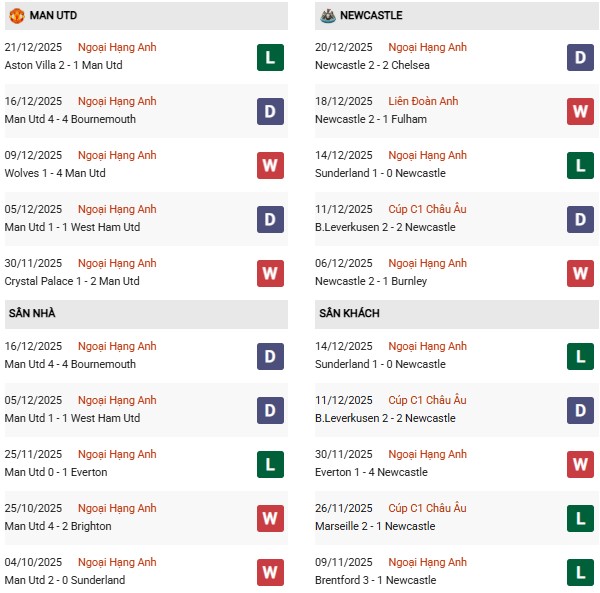Viewport: 600px width, 593px height.
Task: Click the Man Utd 2 - 0 Sunderland result
Action: [65, 580]
